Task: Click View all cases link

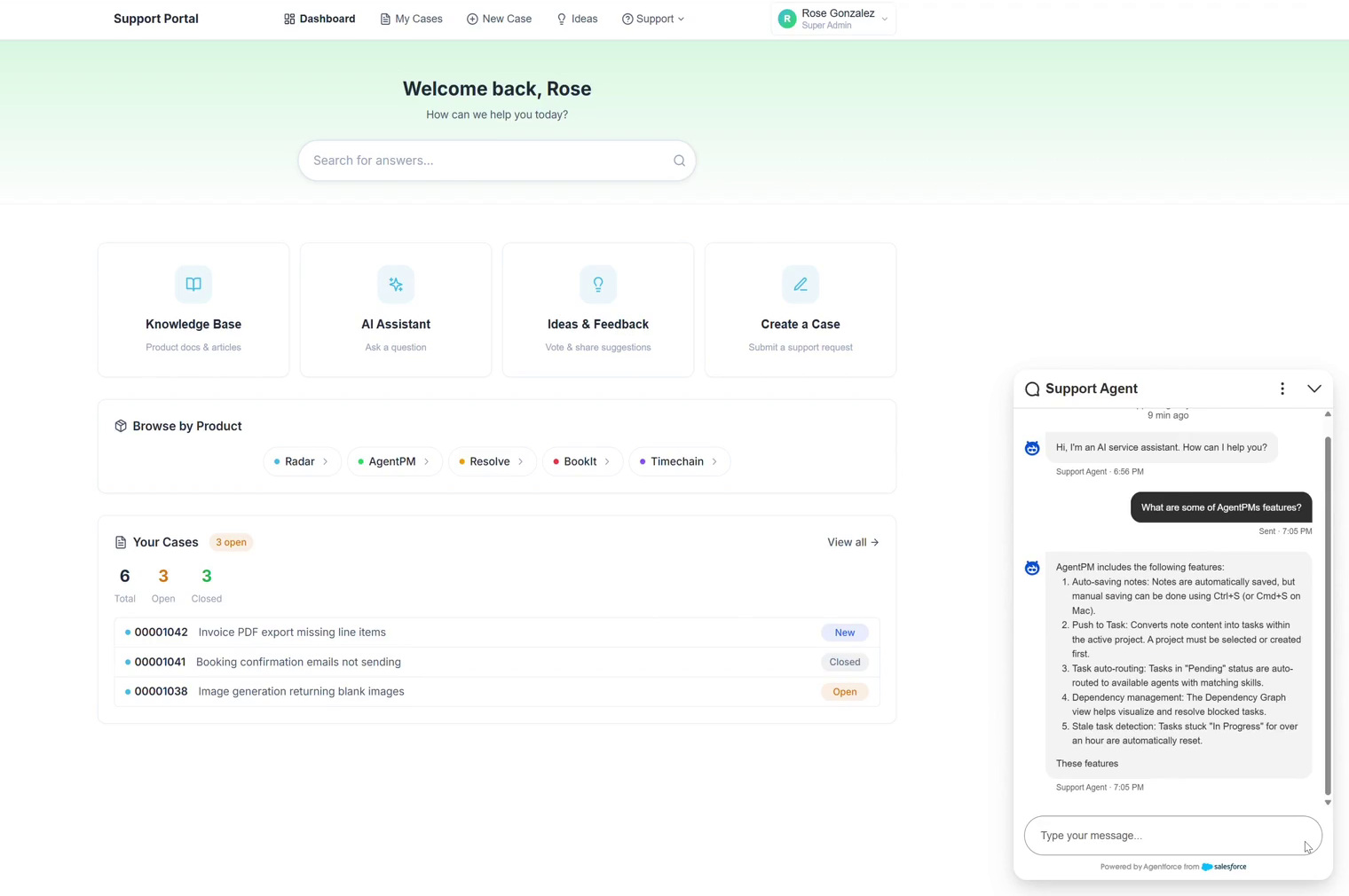Action: [x=853, y=542]
